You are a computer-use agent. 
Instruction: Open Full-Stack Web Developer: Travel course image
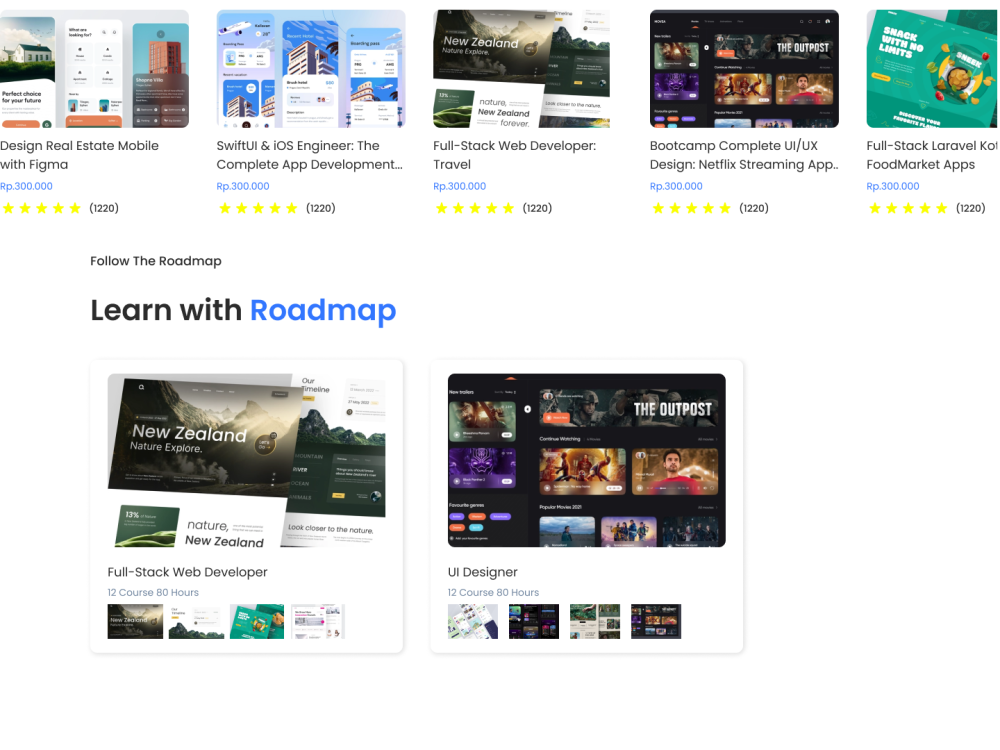point(521,69)
